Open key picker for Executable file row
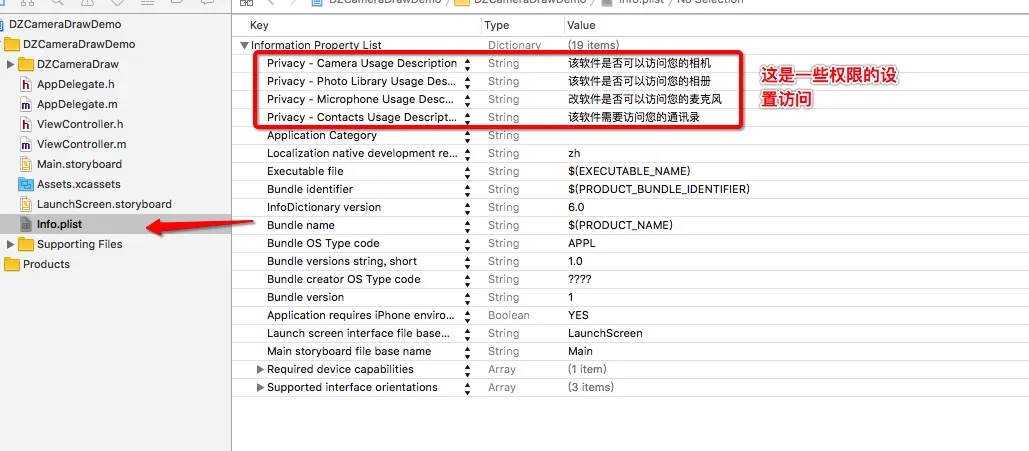The height and width of the screenshot is (451, 1029). 467,172
